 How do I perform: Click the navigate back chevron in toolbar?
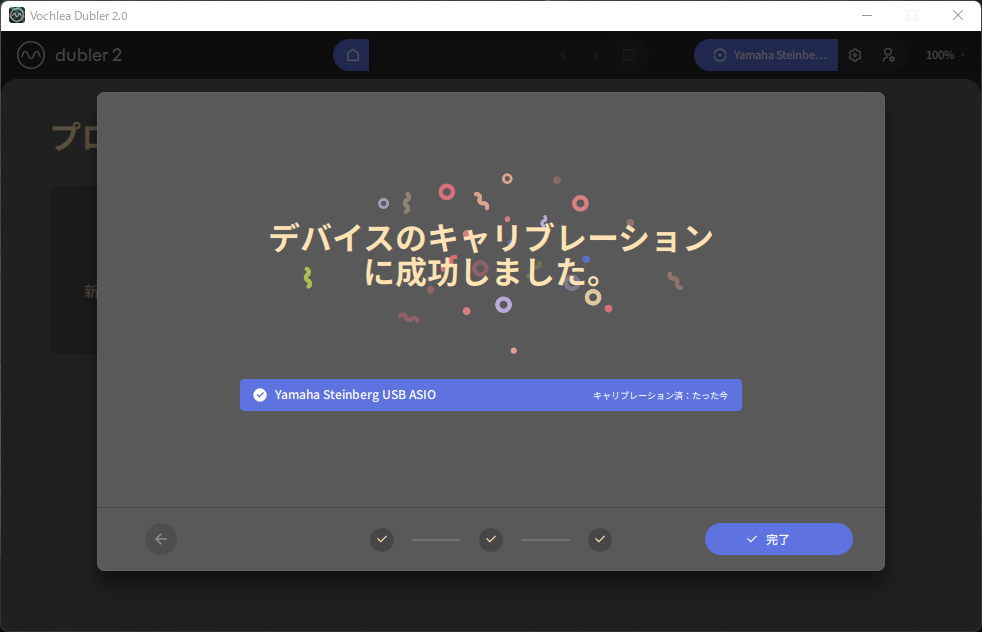tap(563, 55)
